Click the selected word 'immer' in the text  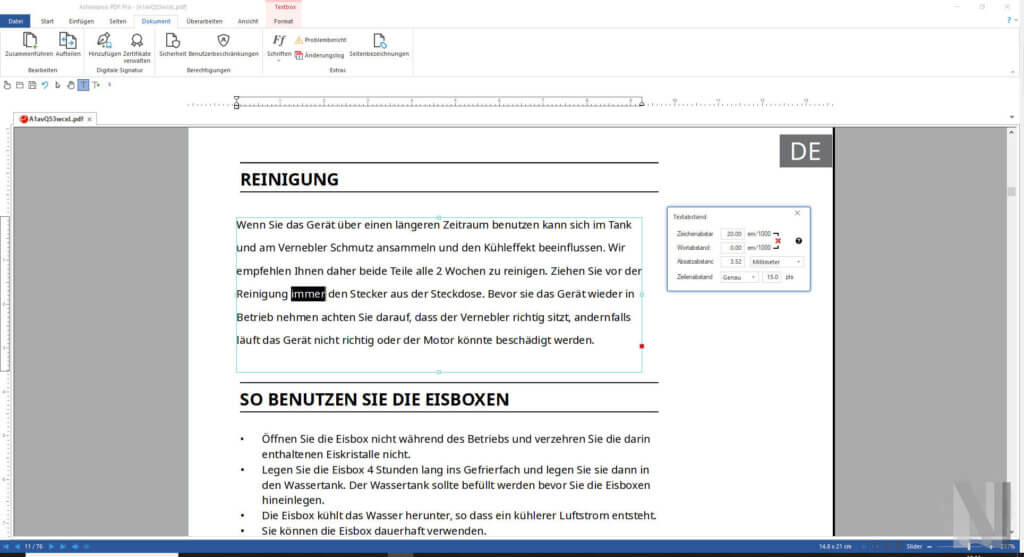pos(308,294)
